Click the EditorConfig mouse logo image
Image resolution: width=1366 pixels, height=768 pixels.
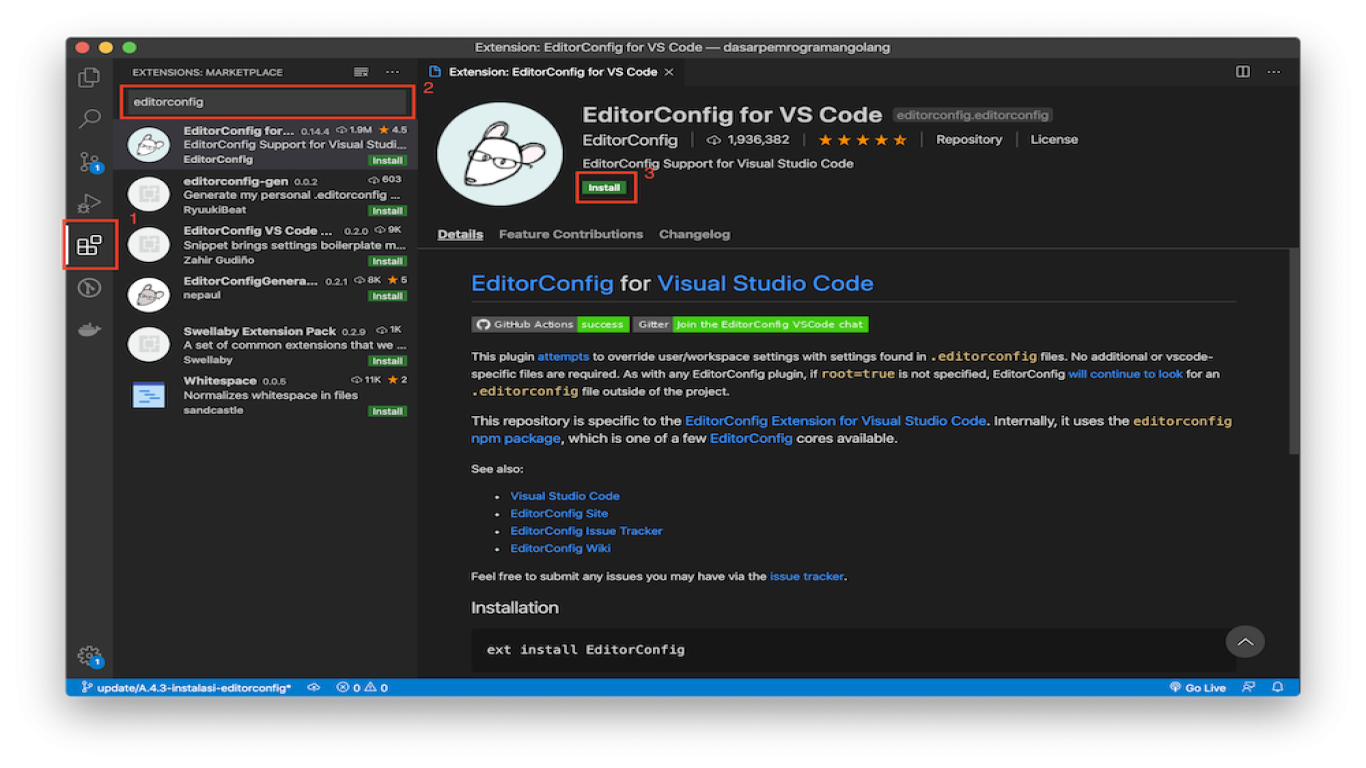tap(500, 154)
